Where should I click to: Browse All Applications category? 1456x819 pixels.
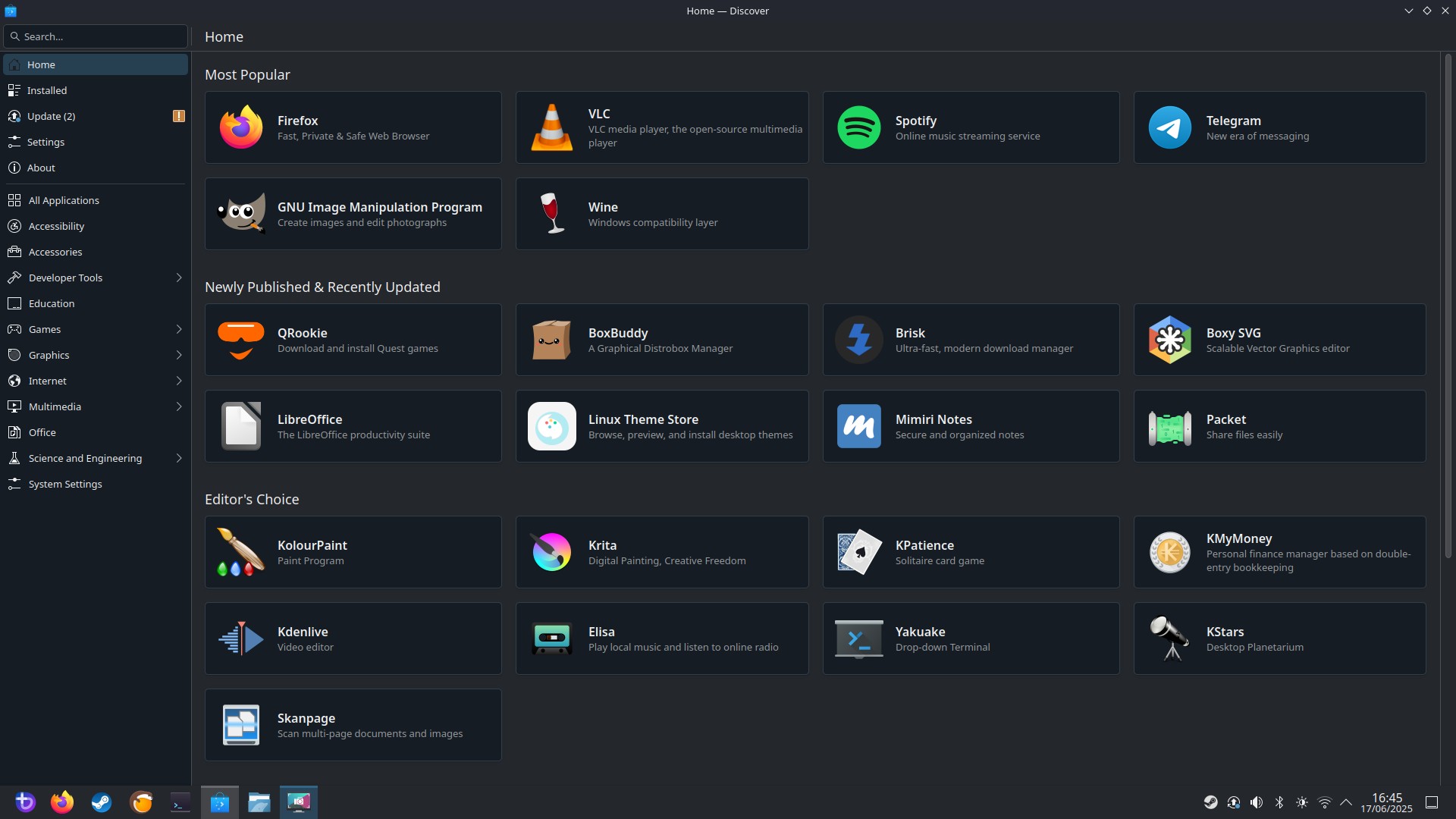coord(96,200)
